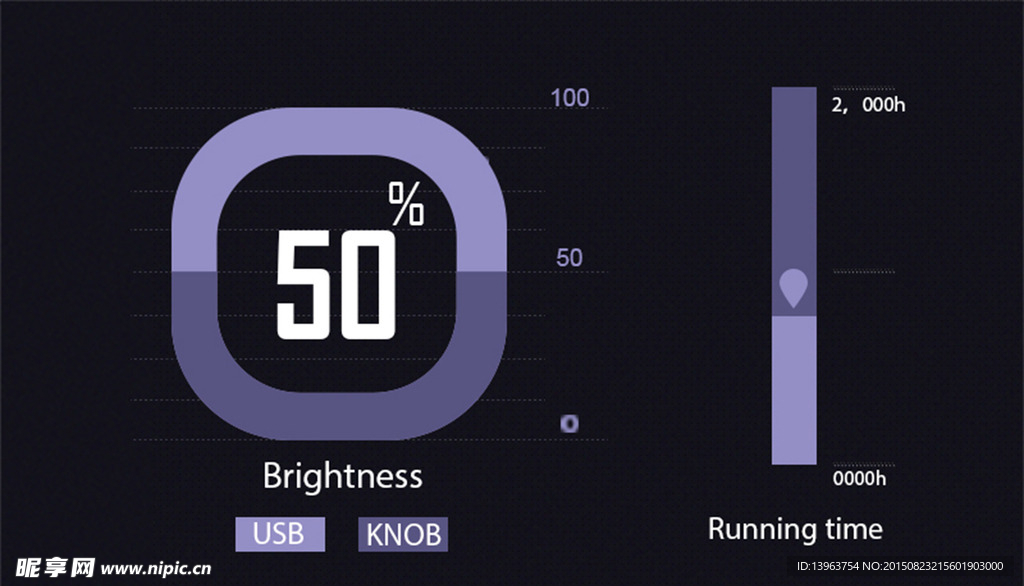Click the teardrop marker on running time bar

(793, 287)
